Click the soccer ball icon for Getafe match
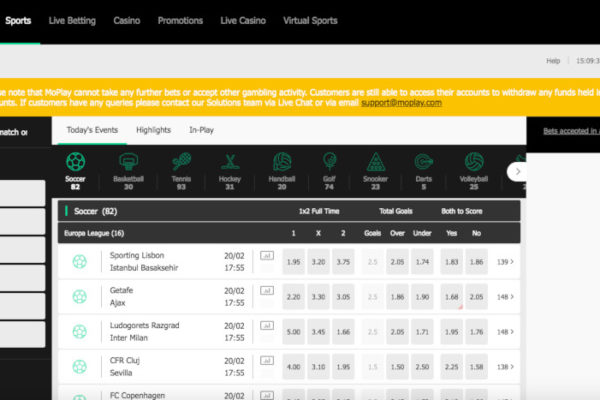This screenshot has width=600, height=400. coord(80,297)
